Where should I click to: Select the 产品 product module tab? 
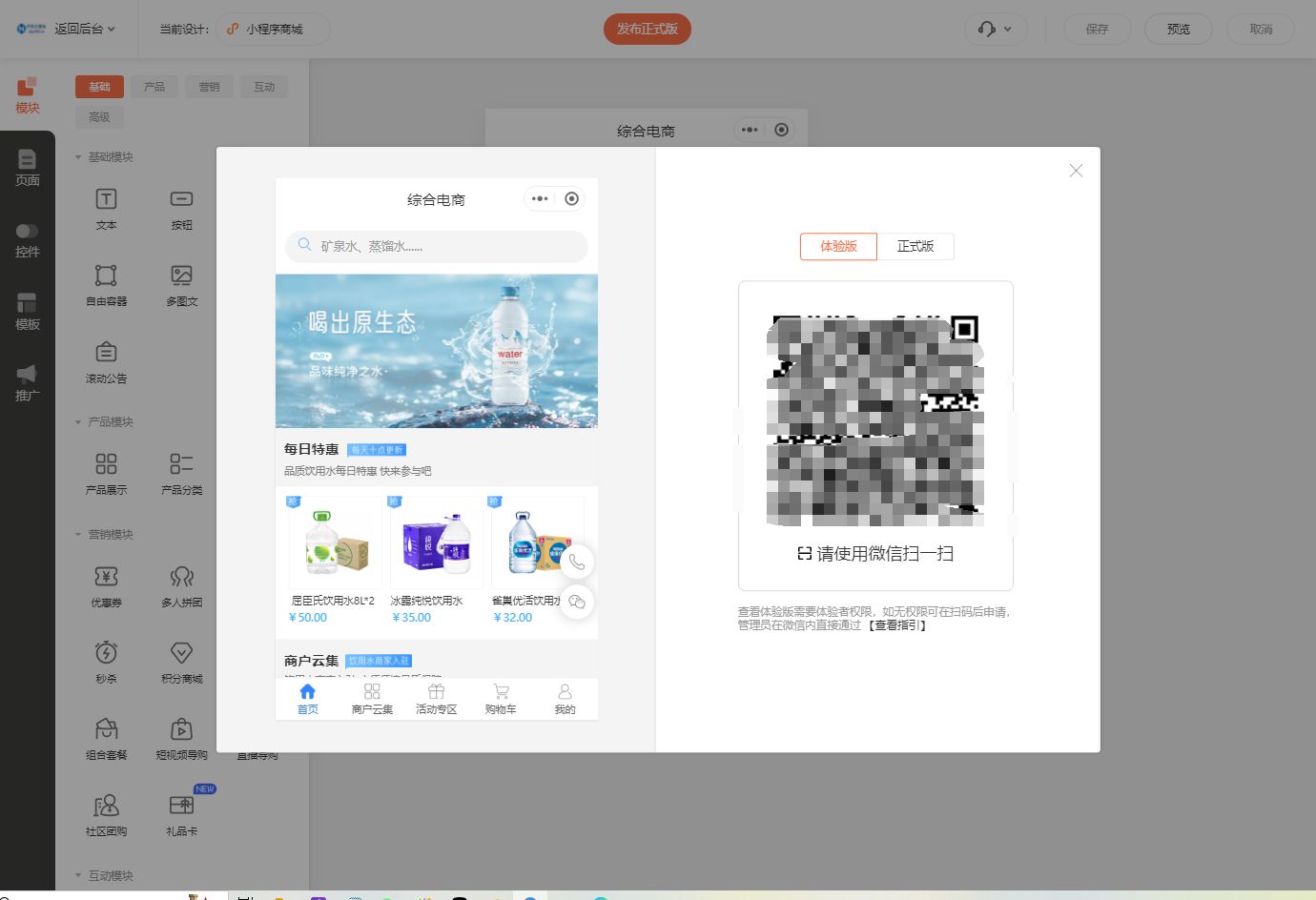click(154, 87)
